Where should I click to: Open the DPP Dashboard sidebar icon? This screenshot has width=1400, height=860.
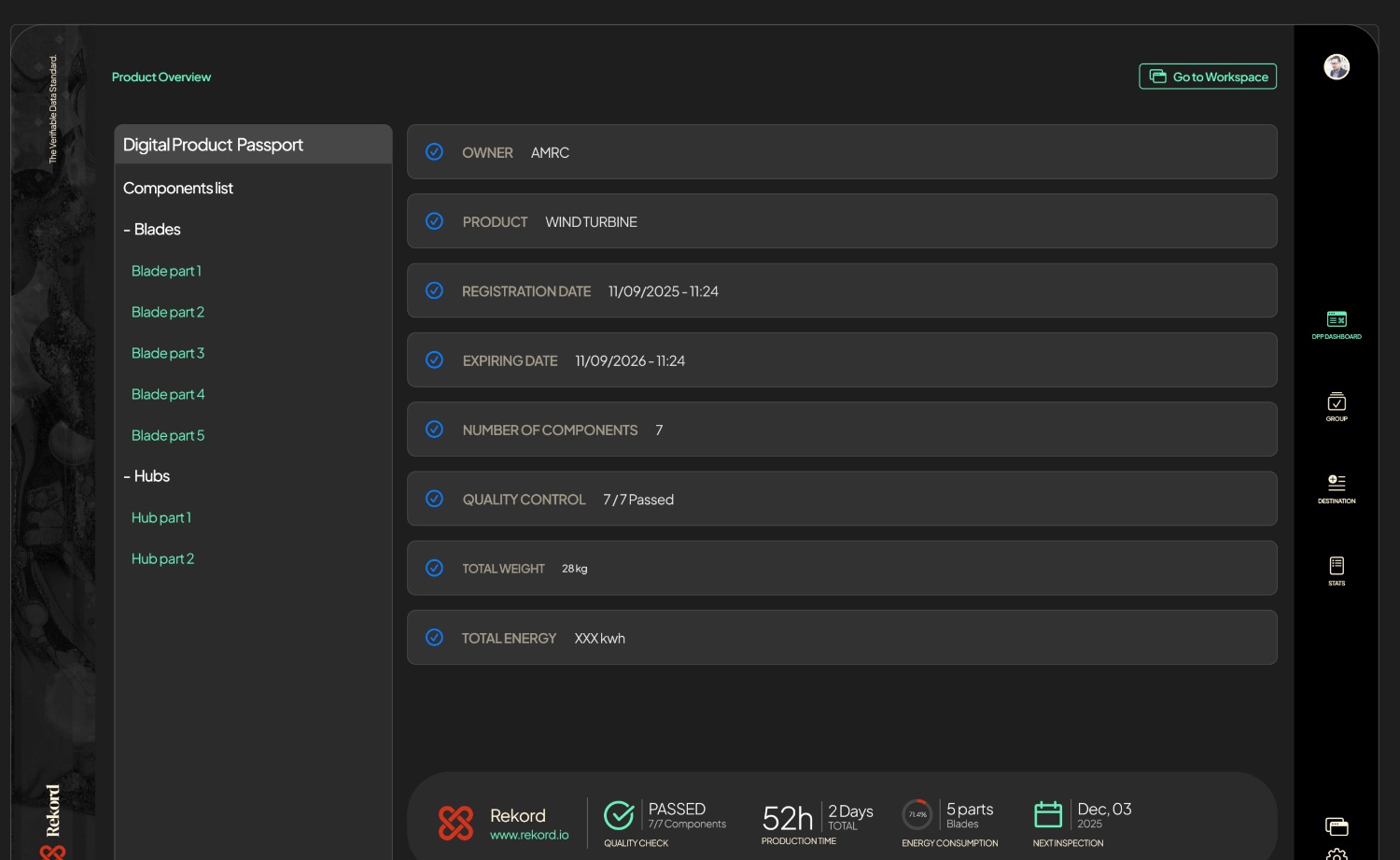tap(1337, 324)
